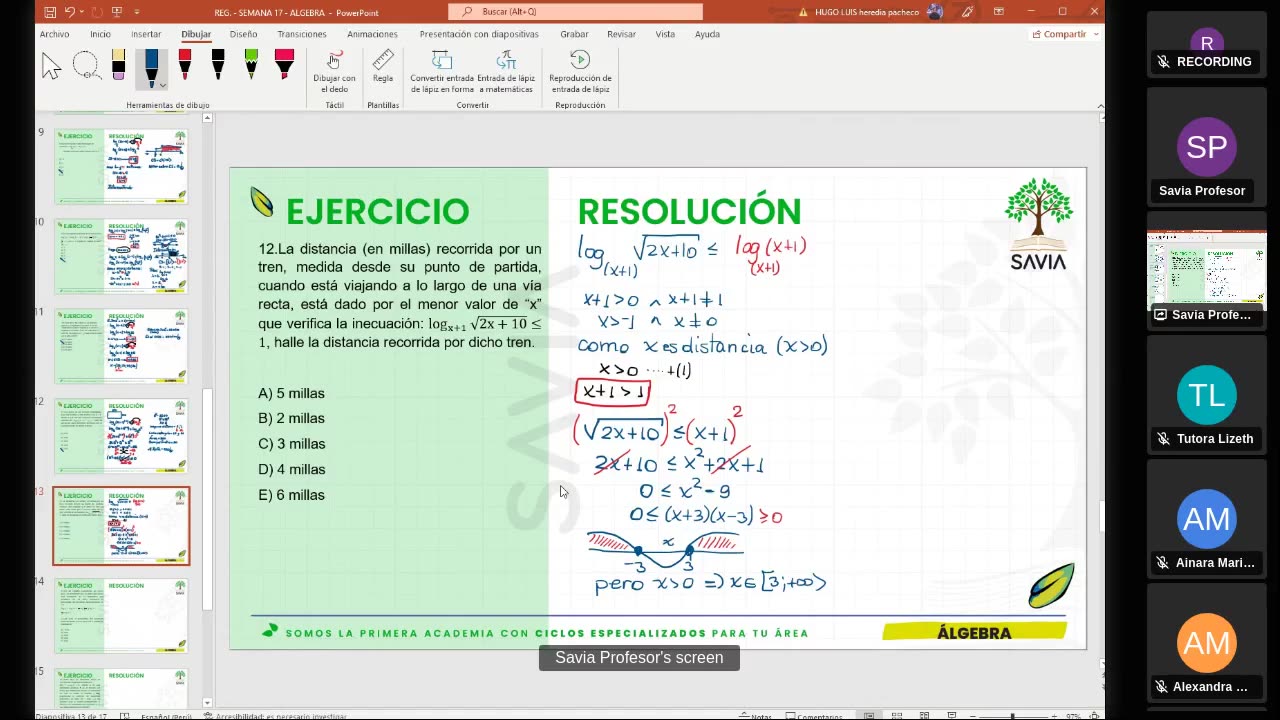1280x720 pixels.
Task: Click Reproducción de entrada de lápiz
Action: [x=580, y=72]
